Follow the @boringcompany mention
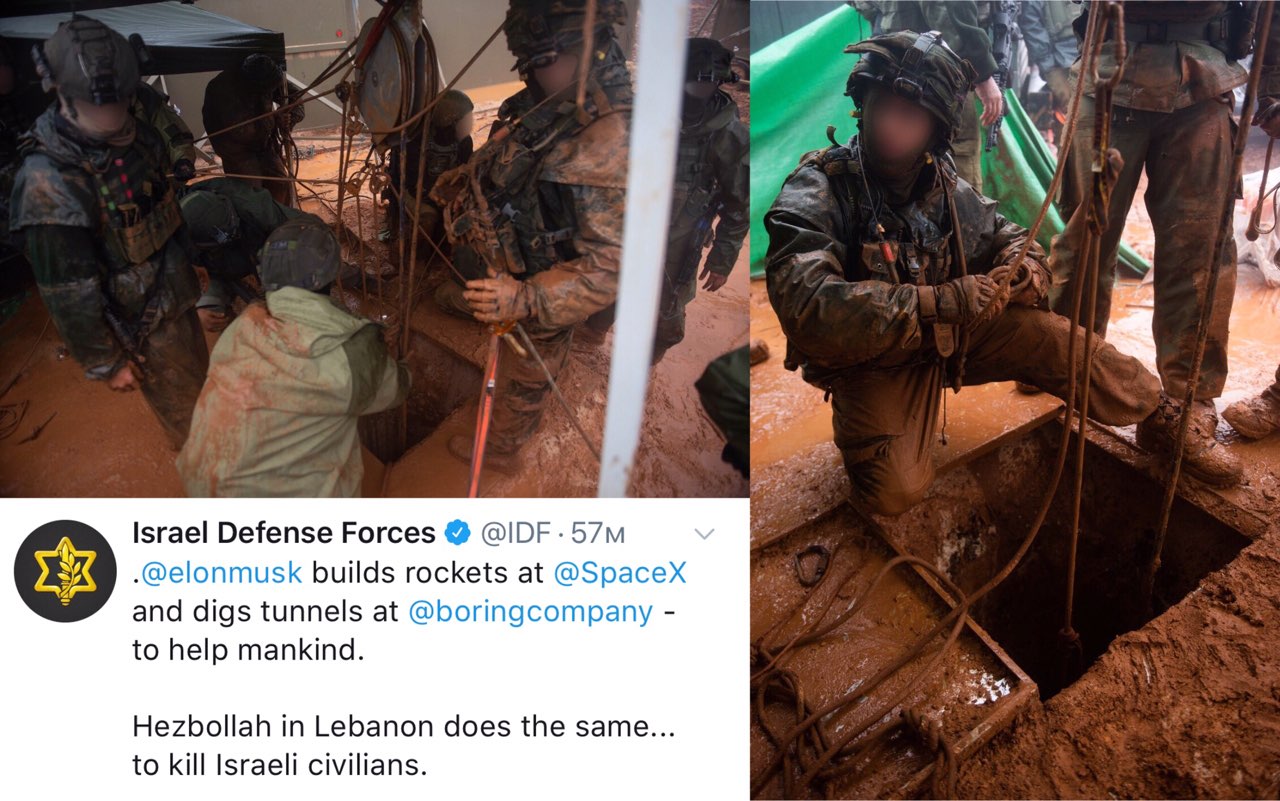 (530, 611)
